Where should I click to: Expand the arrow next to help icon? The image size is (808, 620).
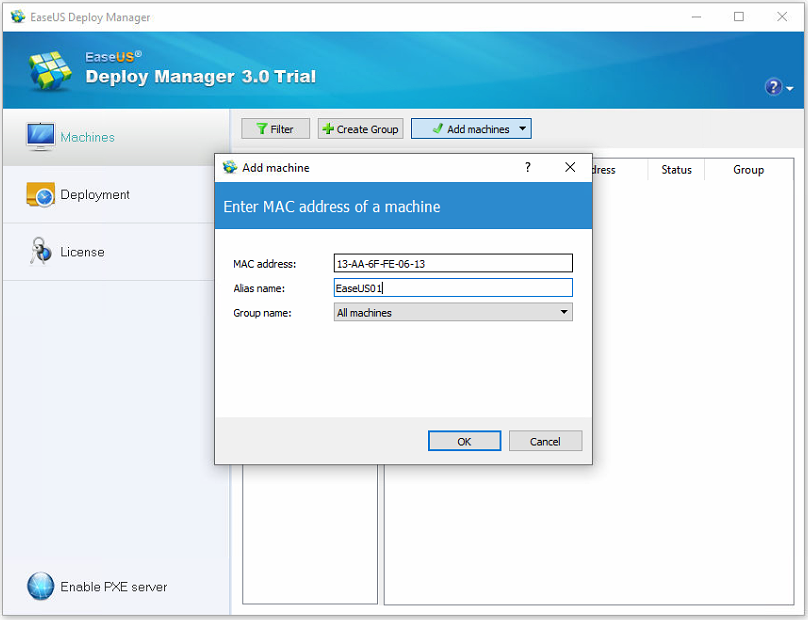point(789,88)
